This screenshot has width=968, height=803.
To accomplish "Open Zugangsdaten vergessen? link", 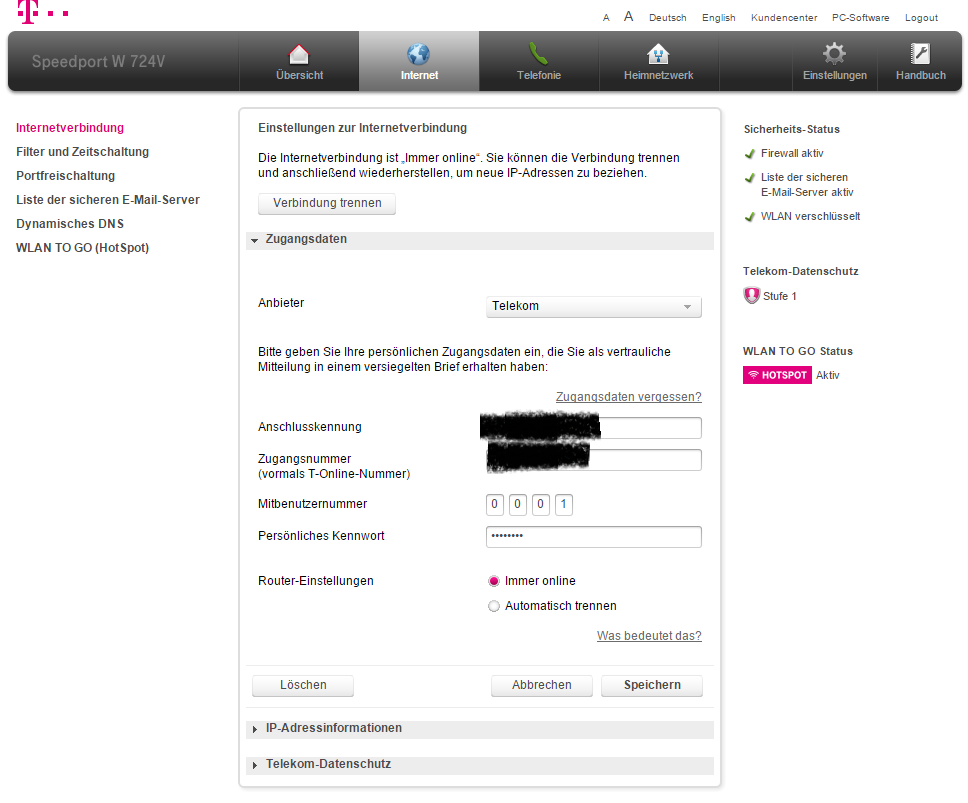I will click(x=628, y=397).
